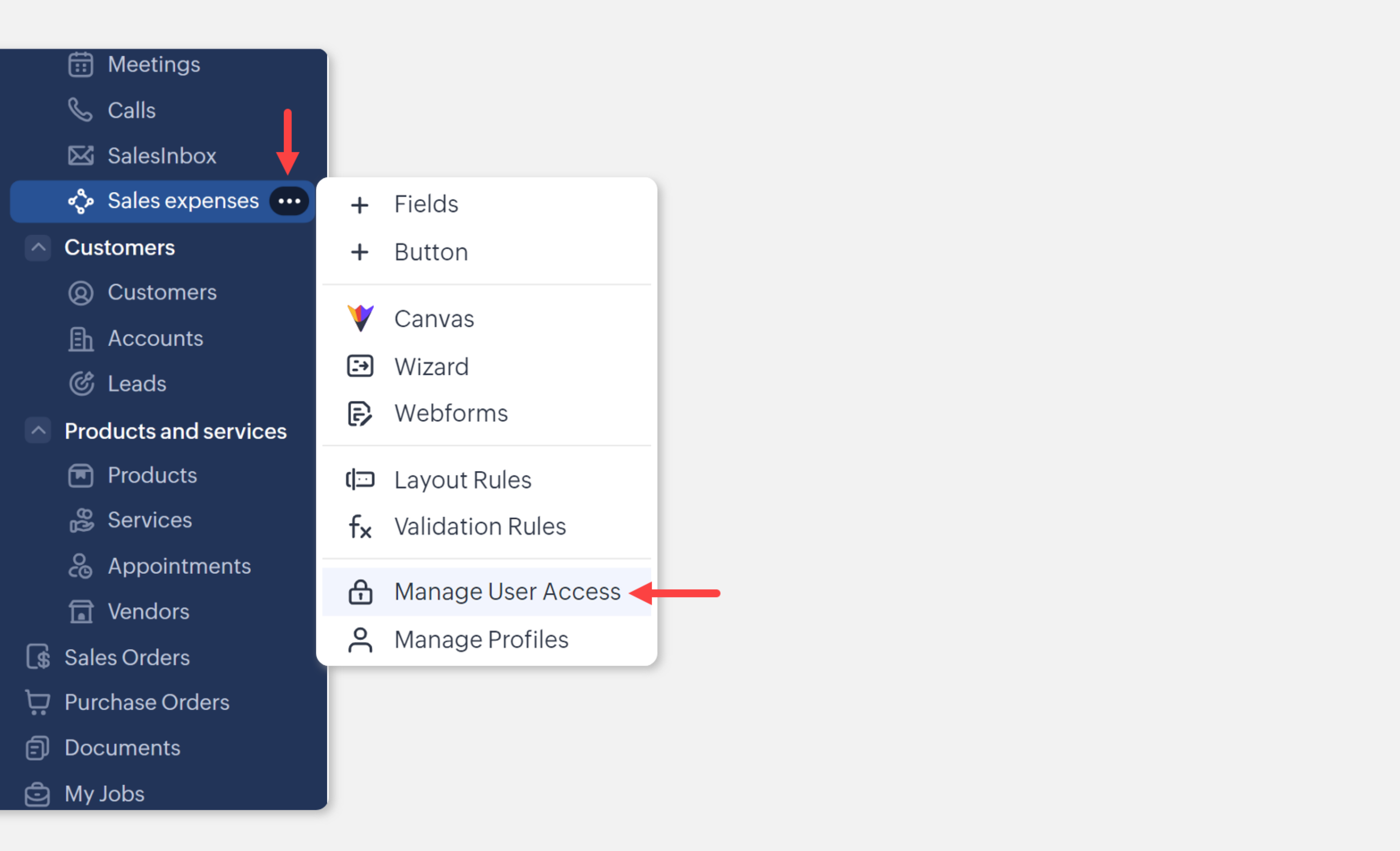Click the Manage User Access lock icon

(x=360, y=592)
